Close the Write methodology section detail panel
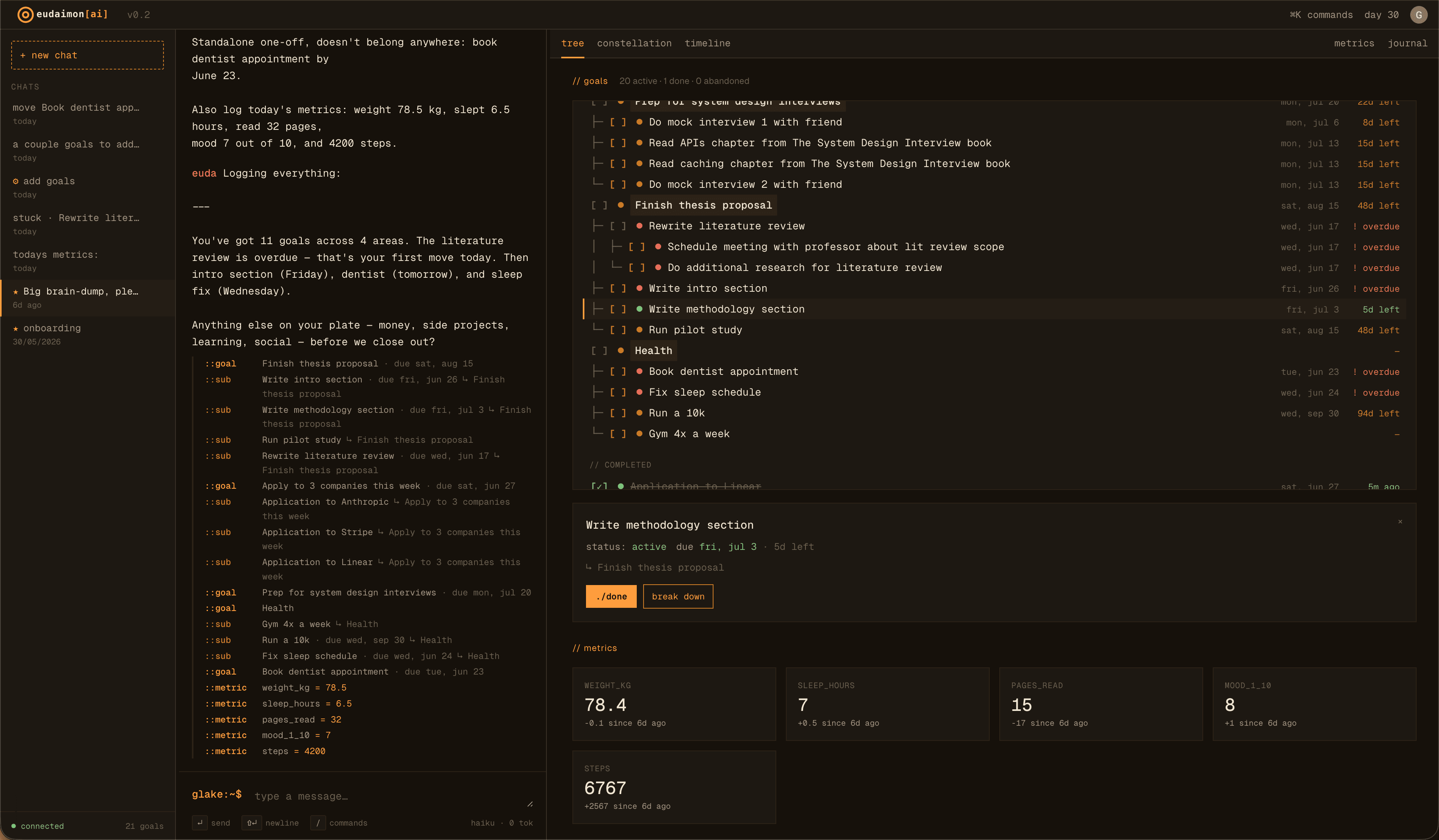 [x=1400, y=522]
